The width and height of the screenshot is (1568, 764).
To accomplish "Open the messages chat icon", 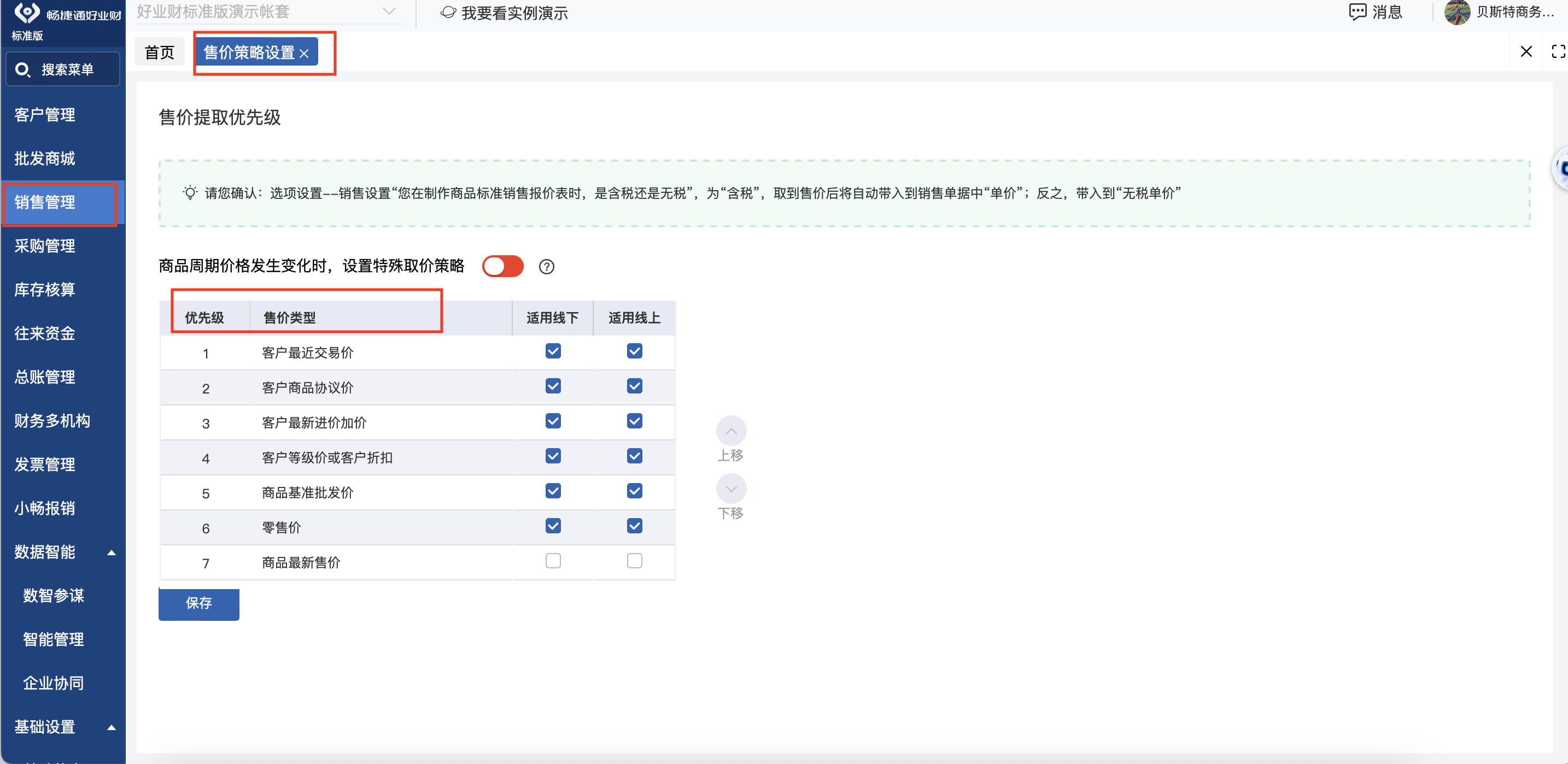I will point(1357,12).
